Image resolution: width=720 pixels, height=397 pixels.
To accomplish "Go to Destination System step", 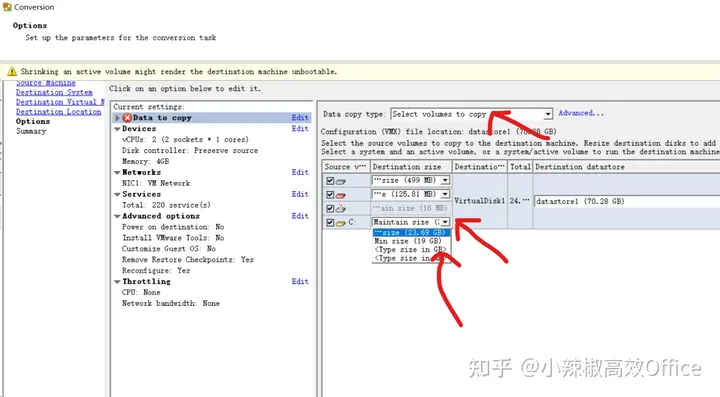I will click(x=54, y=92).
